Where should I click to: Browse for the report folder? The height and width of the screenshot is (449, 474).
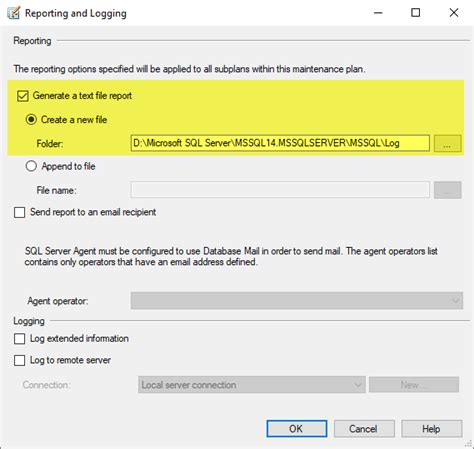448,143
